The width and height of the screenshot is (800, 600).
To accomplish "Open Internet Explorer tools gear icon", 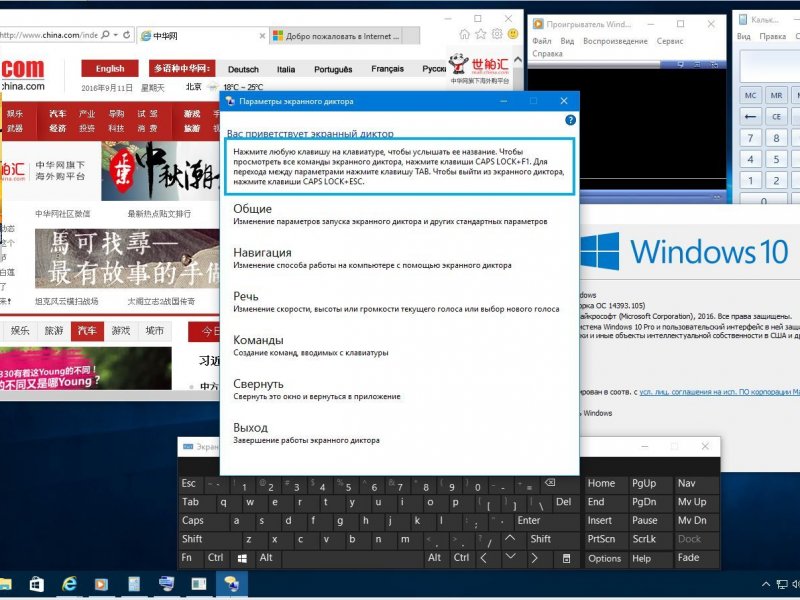I will (496, 34).
